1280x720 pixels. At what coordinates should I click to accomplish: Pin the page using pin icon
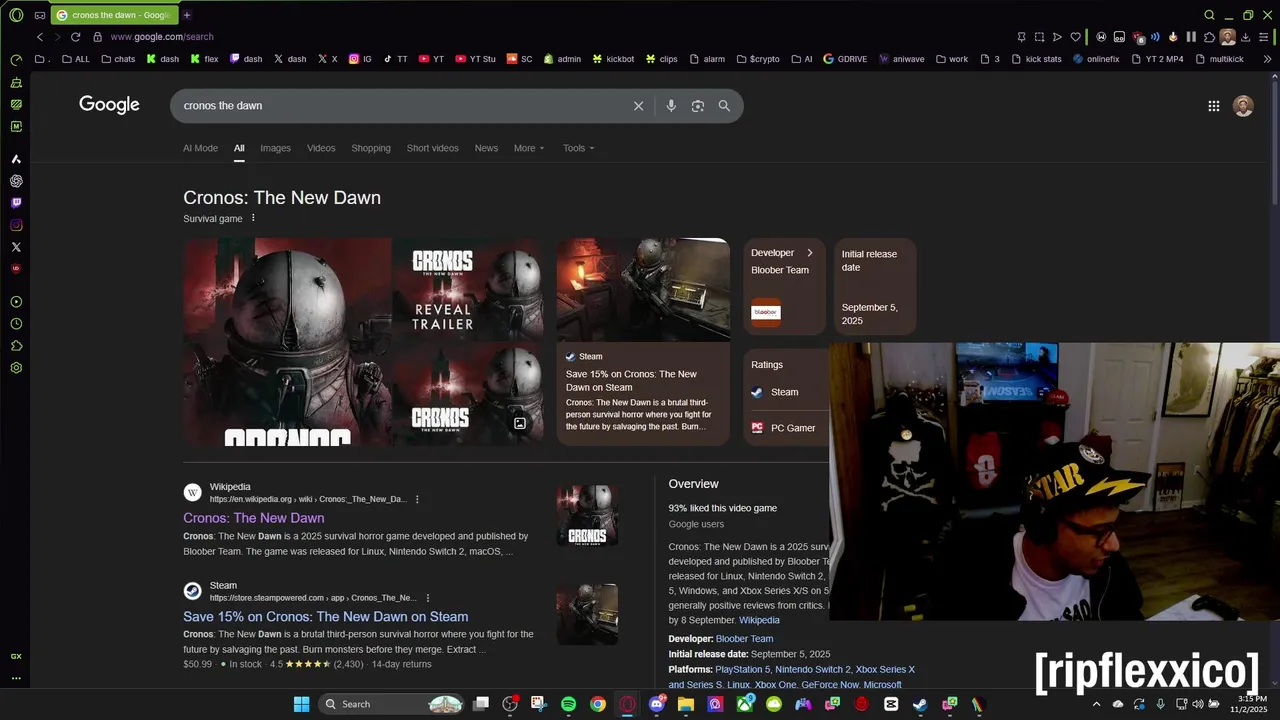(x=1021, y=37)
